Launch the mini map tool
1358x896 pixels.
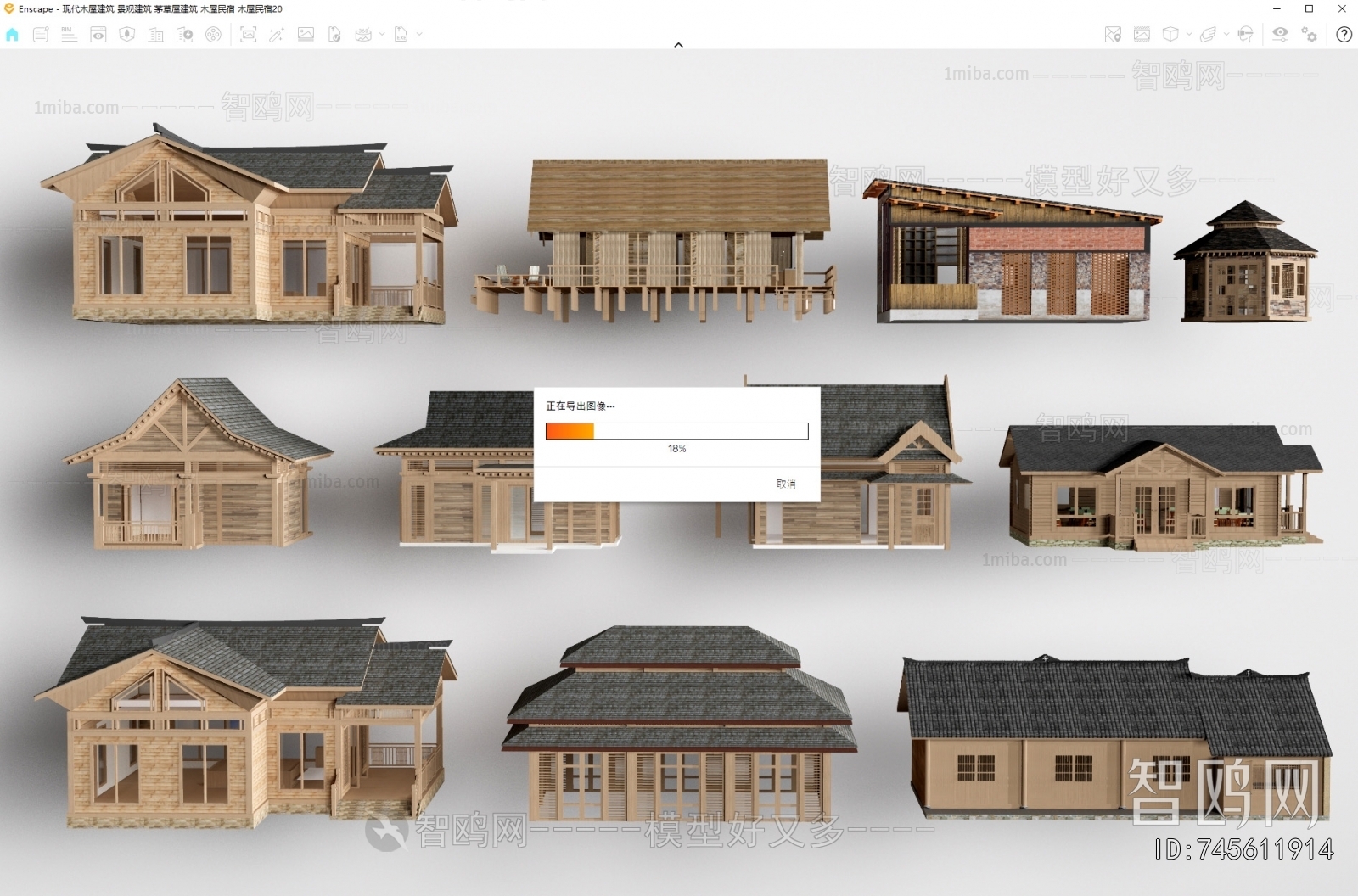point(1113,34)
